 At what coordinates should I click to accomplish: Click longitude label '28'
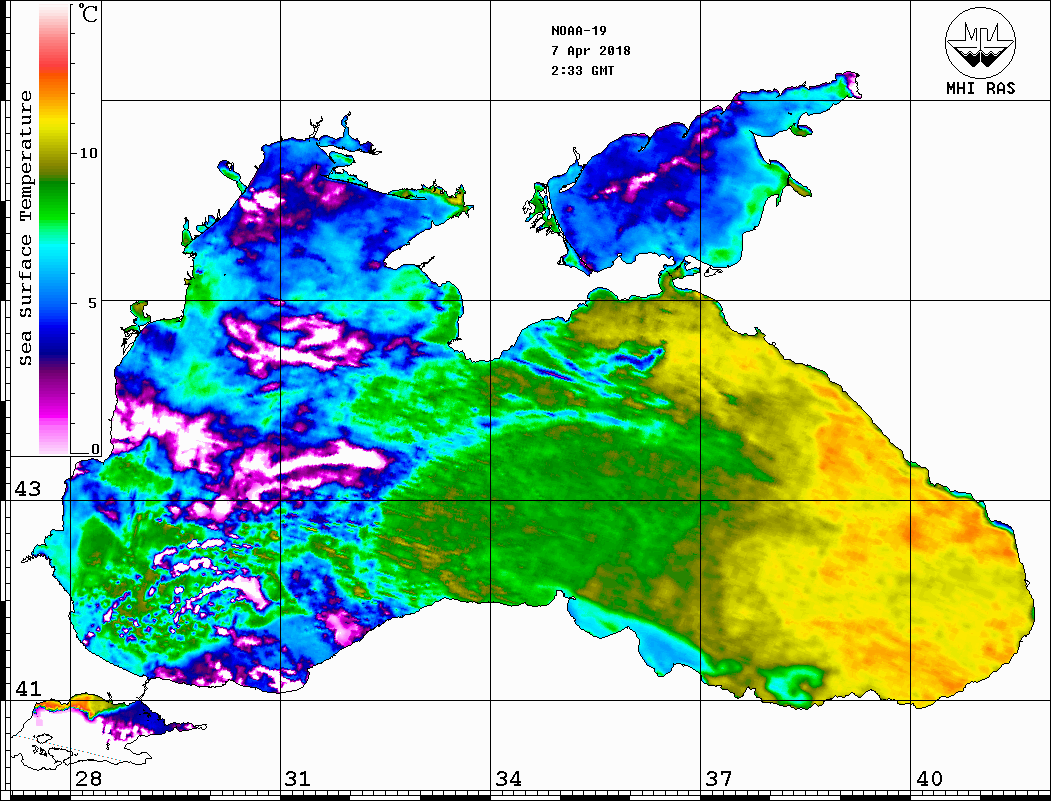click(x=88, y=778)
